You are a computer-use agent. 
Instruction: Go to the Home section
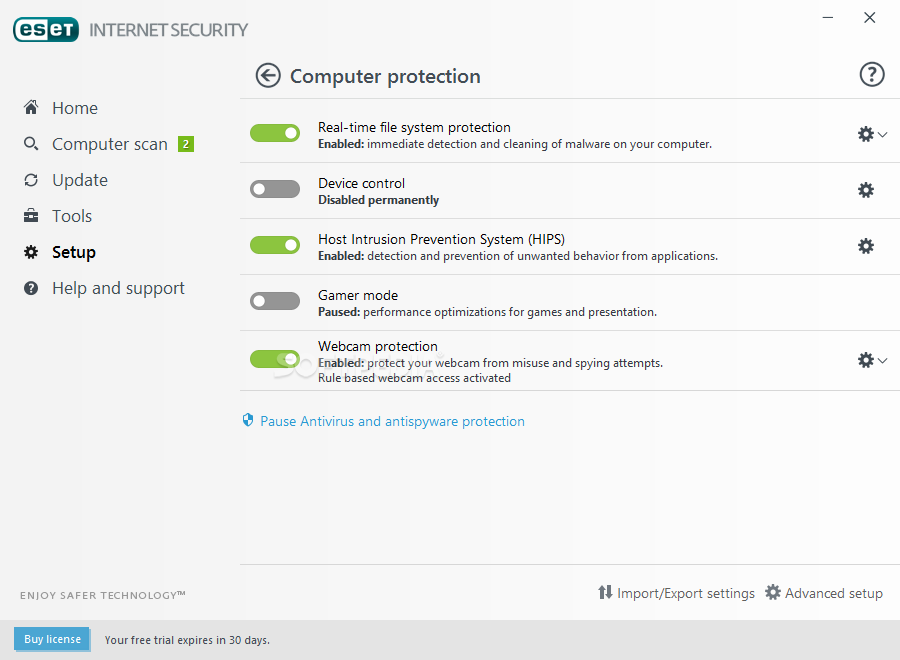pos(75,108)
